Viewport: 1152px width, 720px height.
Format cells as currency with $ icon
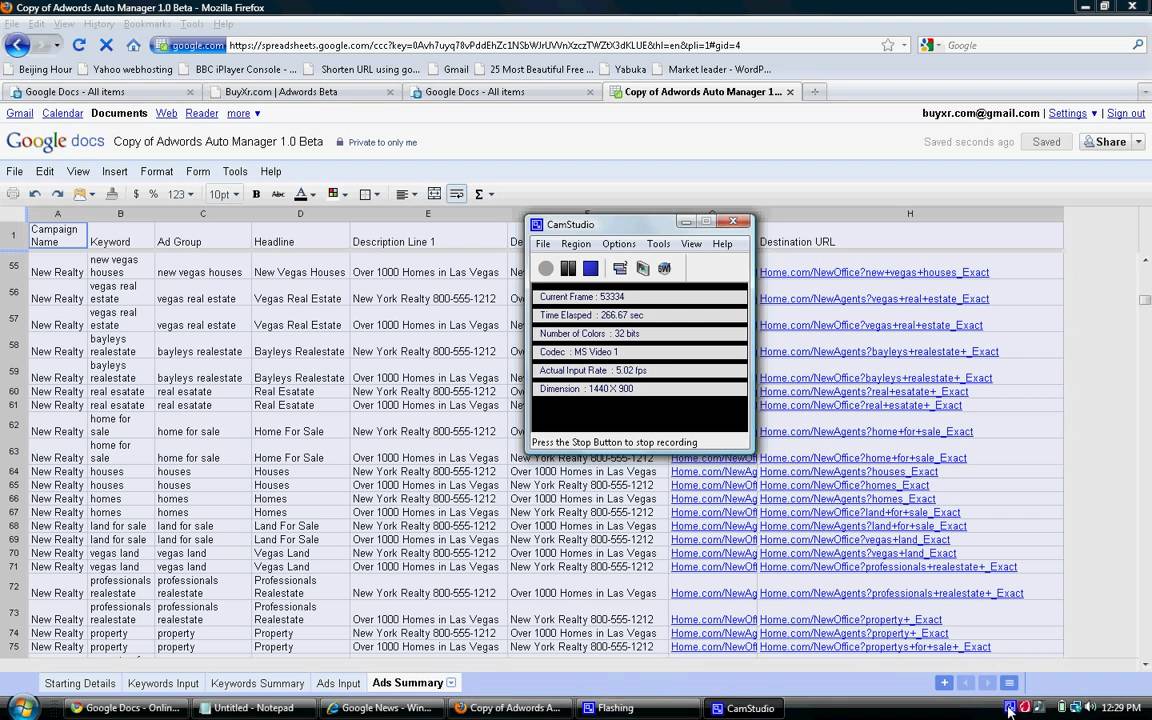click(136, 194)
